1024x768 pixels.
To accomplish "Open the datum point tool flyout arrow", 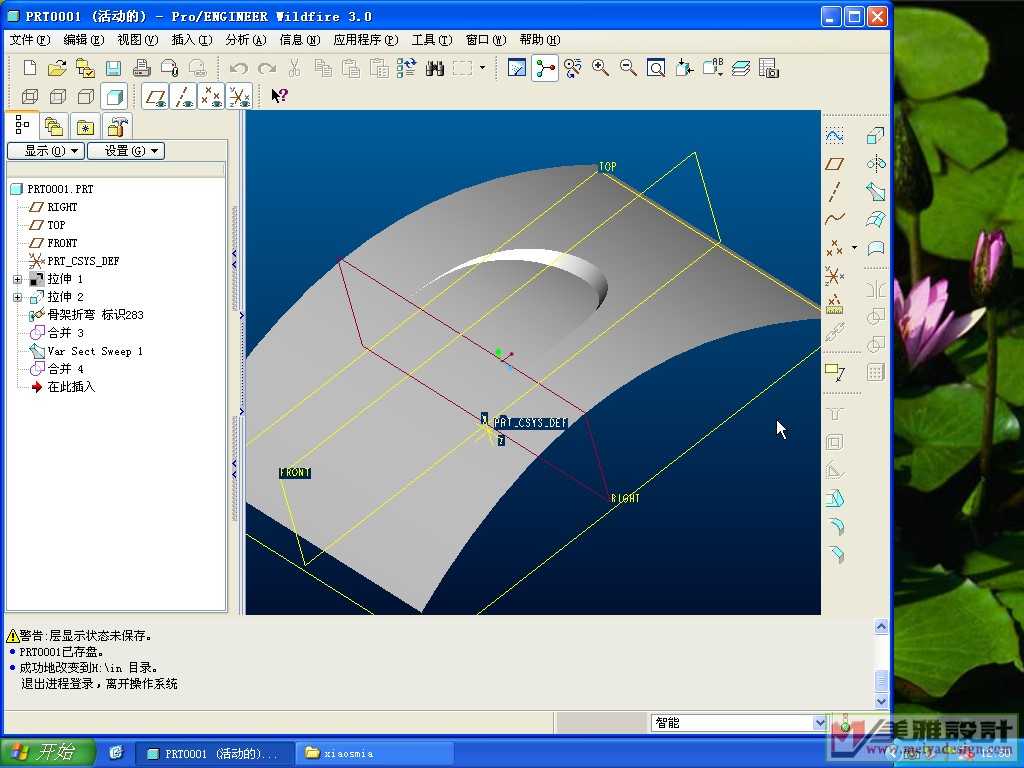I will (x=854, y=247).
